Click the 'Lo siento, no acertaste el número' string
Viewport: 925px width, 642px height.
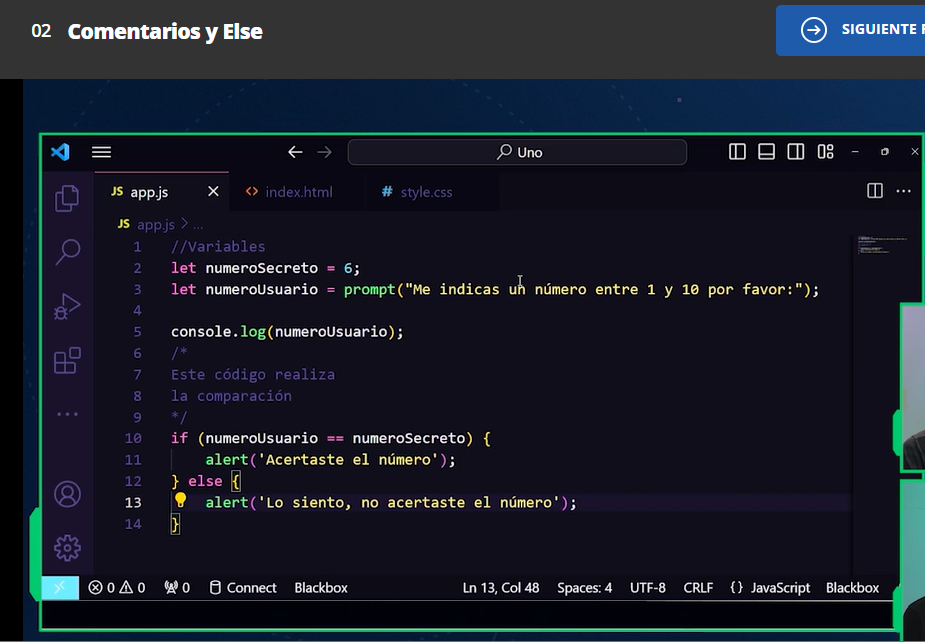[409, 503]
